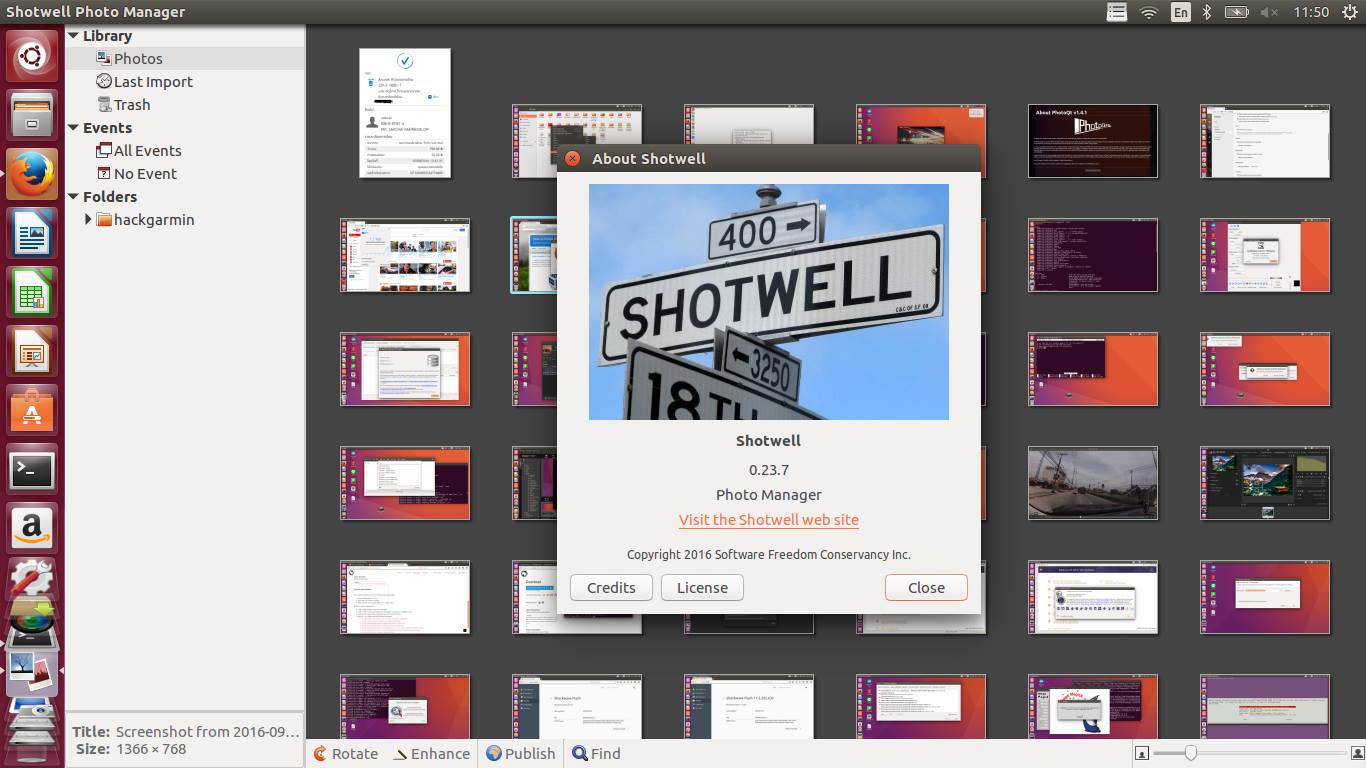
Task: Open LibreOffice Impress from the launcher
Action: click(32, 352)
